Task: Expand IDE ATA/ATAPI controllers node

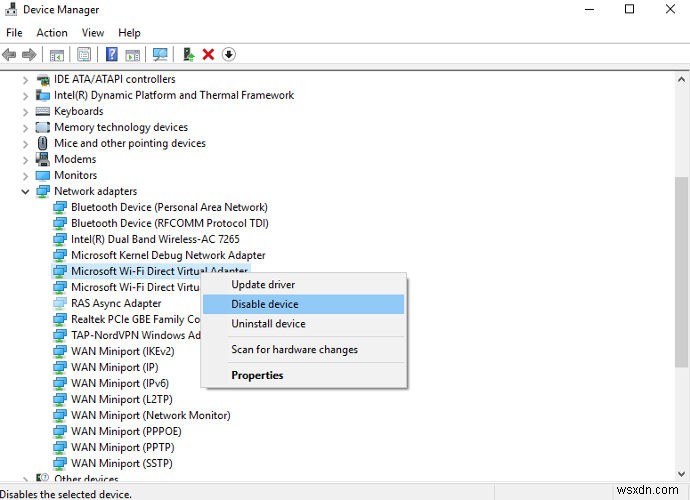Action: tap(25, 80)
